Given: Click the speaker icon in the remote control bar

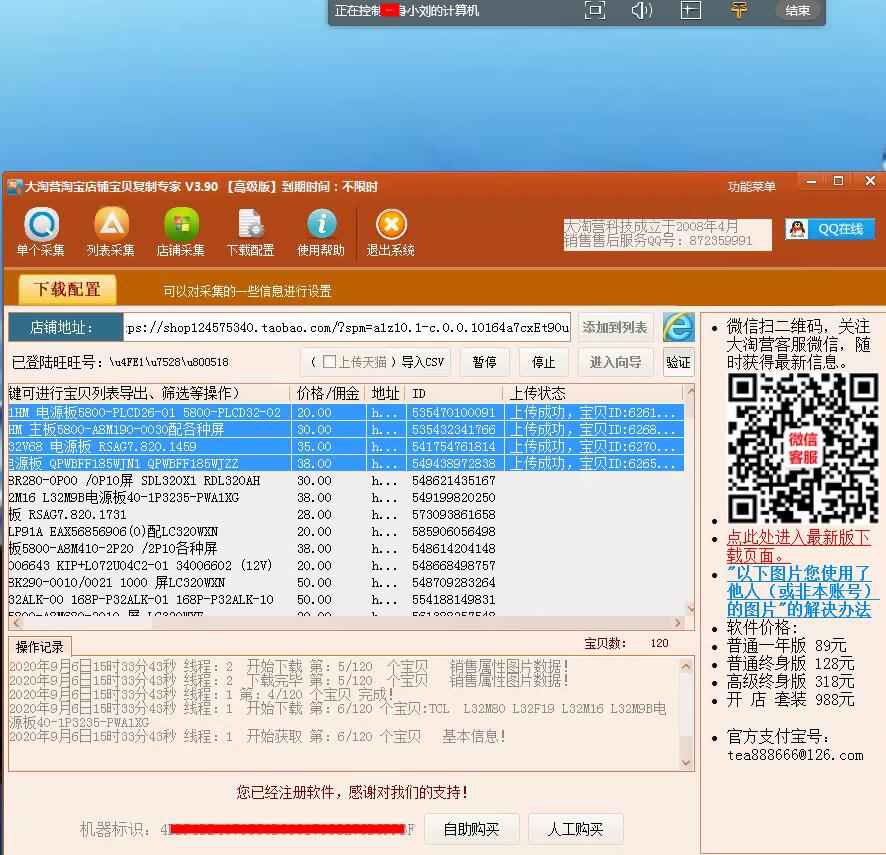Looking at the screenshot, I should tap(642, 10).
